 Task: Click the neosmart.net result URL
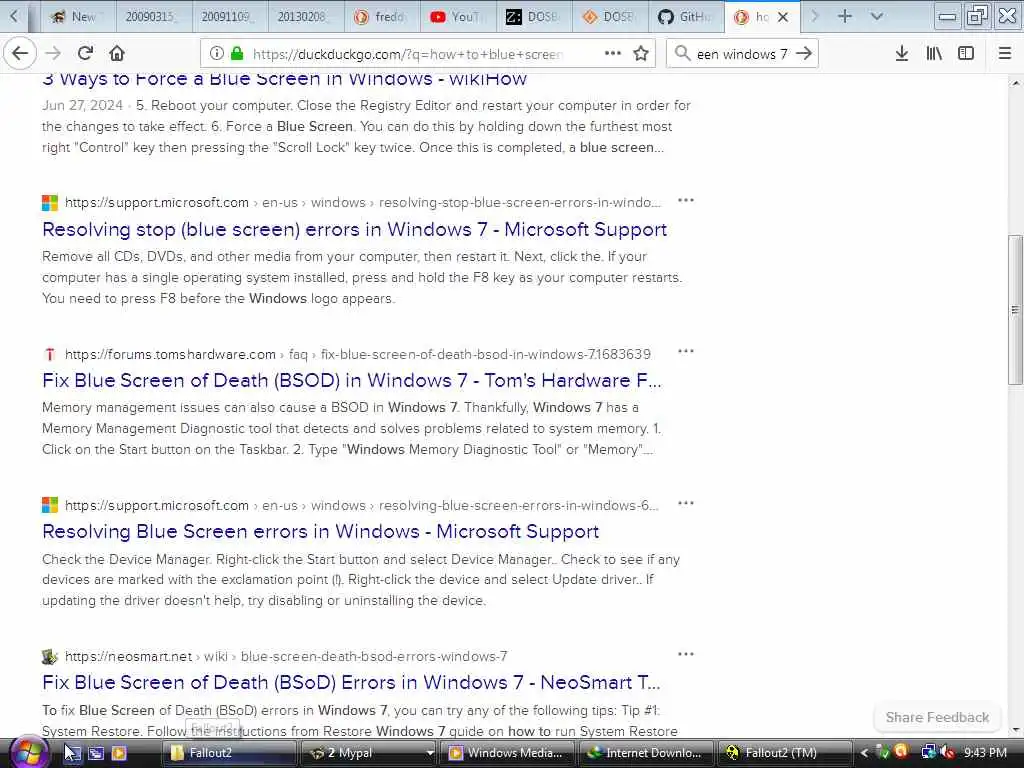point(286,656)
